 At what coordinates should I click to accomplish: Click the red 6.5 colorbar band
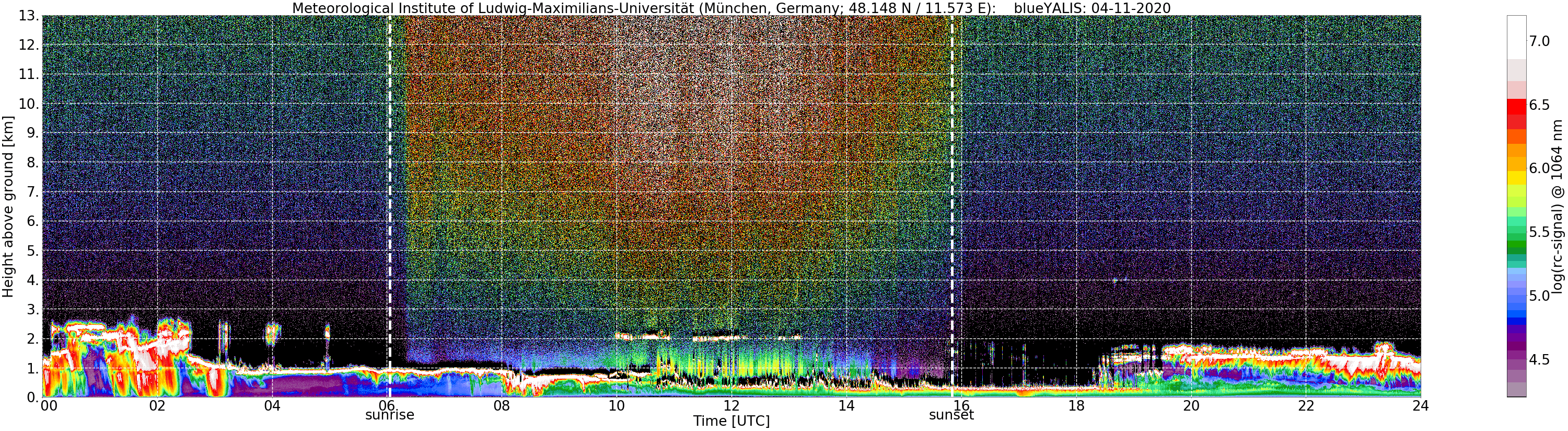pyautogui.click(x=1516, y=106)
